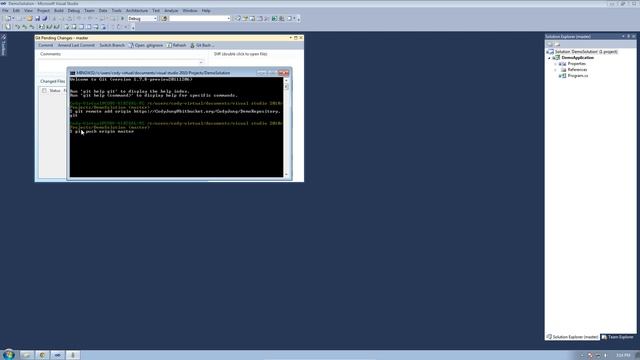Click the Solution Explorer pin icon
The height and width of the screenshot is (360, 640).
[629, 36]
